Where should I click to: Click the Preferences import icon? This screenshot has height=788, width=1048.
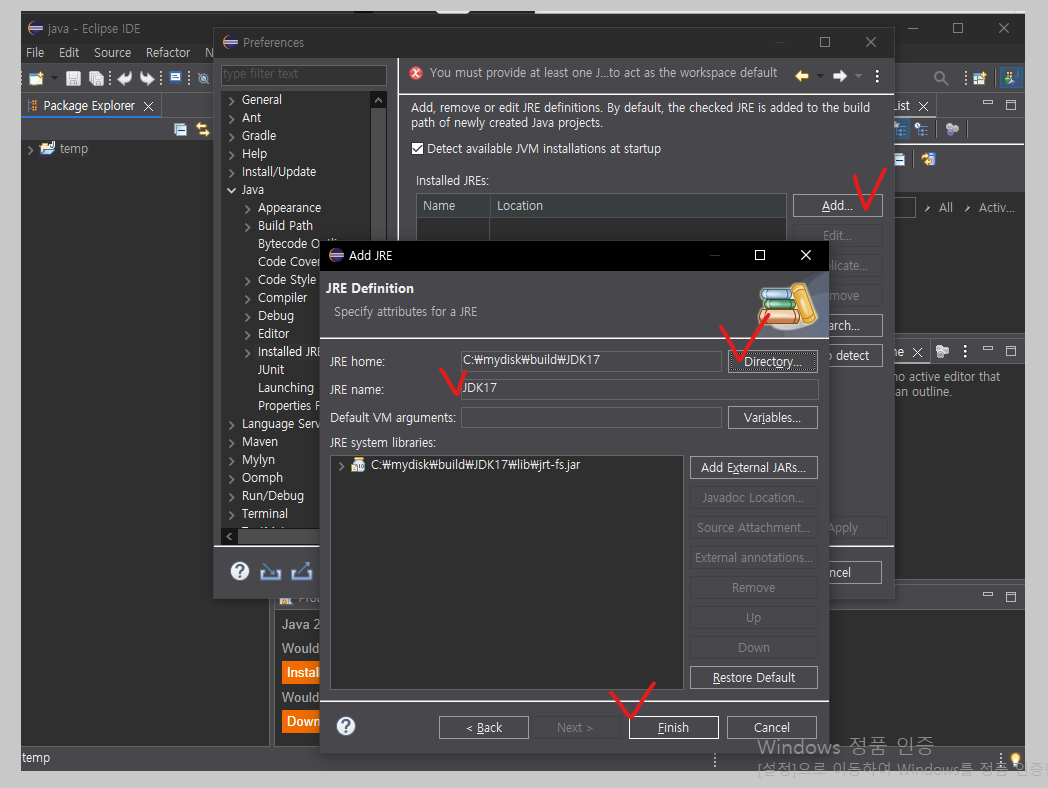pyautogui.click(x=271, y=571)
